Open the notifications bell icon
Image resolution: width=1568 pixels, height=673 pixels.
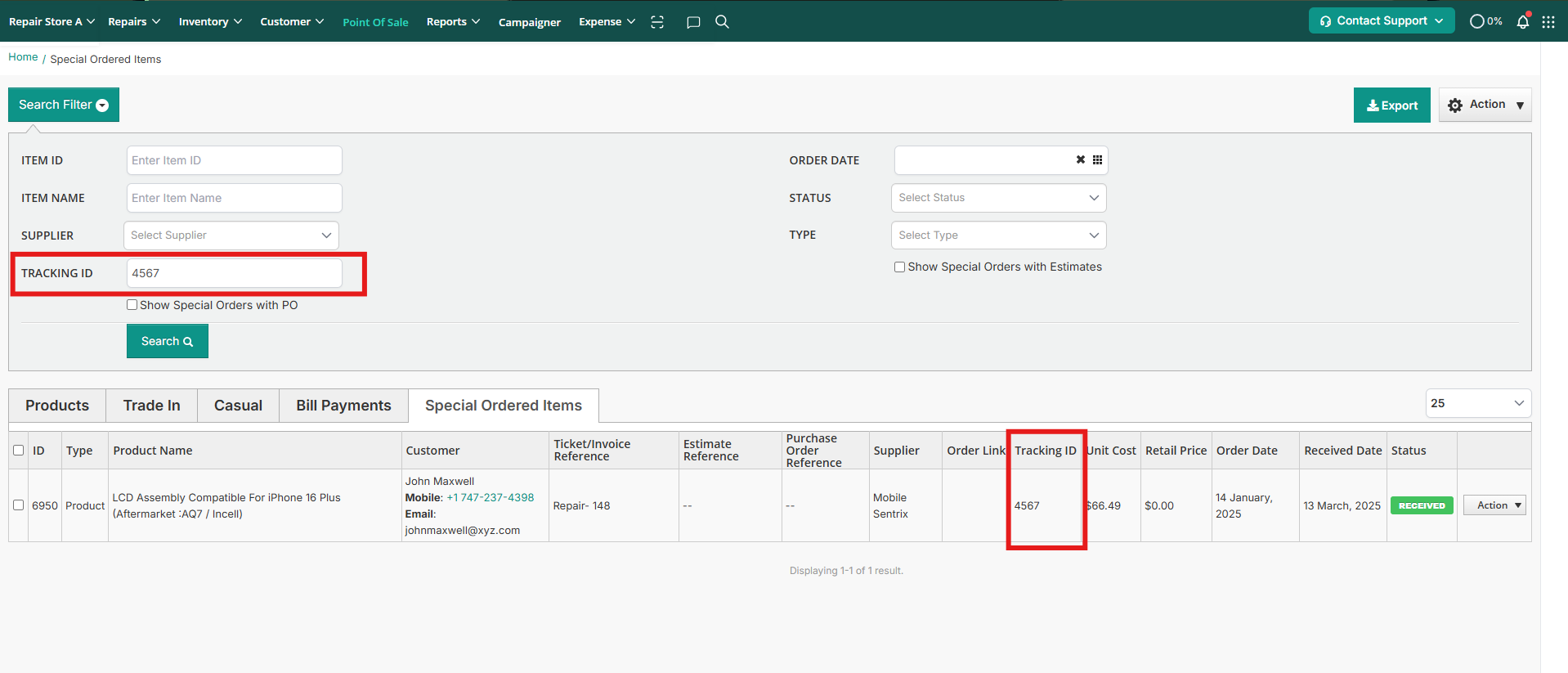pos(1522,21)
